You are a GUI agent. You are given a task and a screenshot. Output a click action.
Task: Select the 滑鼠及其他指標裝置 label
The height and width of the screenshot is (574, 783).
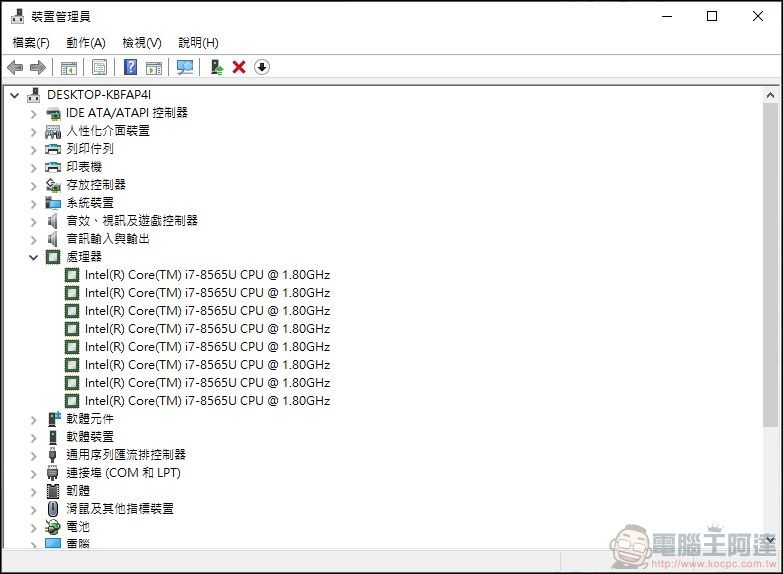(x=120, y=509)
